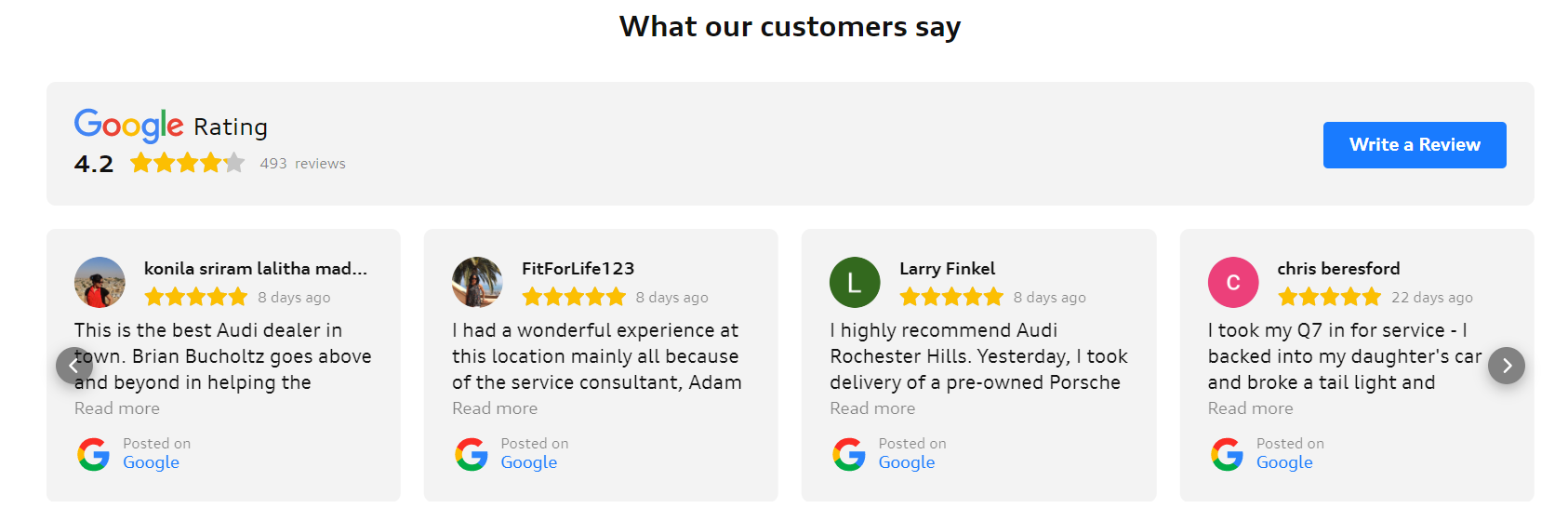
Task: Expand chris beresford's review with Read more
Action: pos(1250,408)
